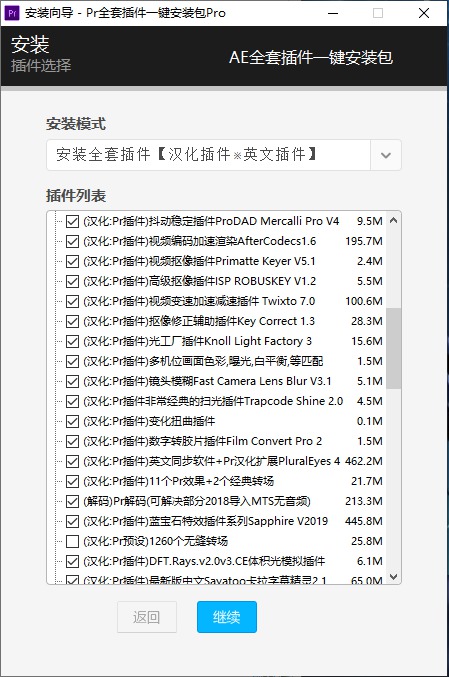Toggle Knoll Light Factory 3 checkbox
449x677 pixels.
click(x=72, y=342)
